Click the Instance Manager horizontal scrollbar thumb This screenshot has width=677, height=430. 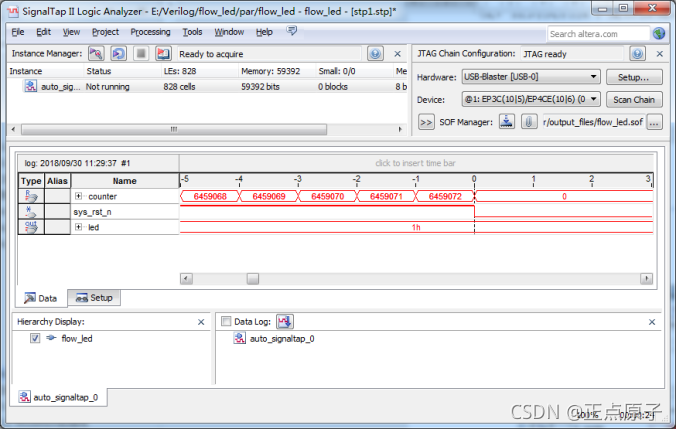point(174,129)
